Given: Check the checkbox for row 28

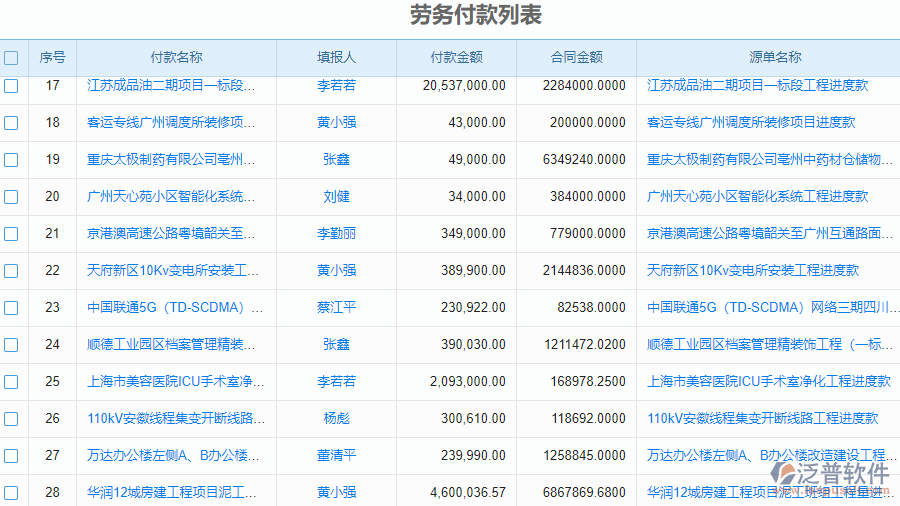Looking at the screenshot, I should point(11,493).
